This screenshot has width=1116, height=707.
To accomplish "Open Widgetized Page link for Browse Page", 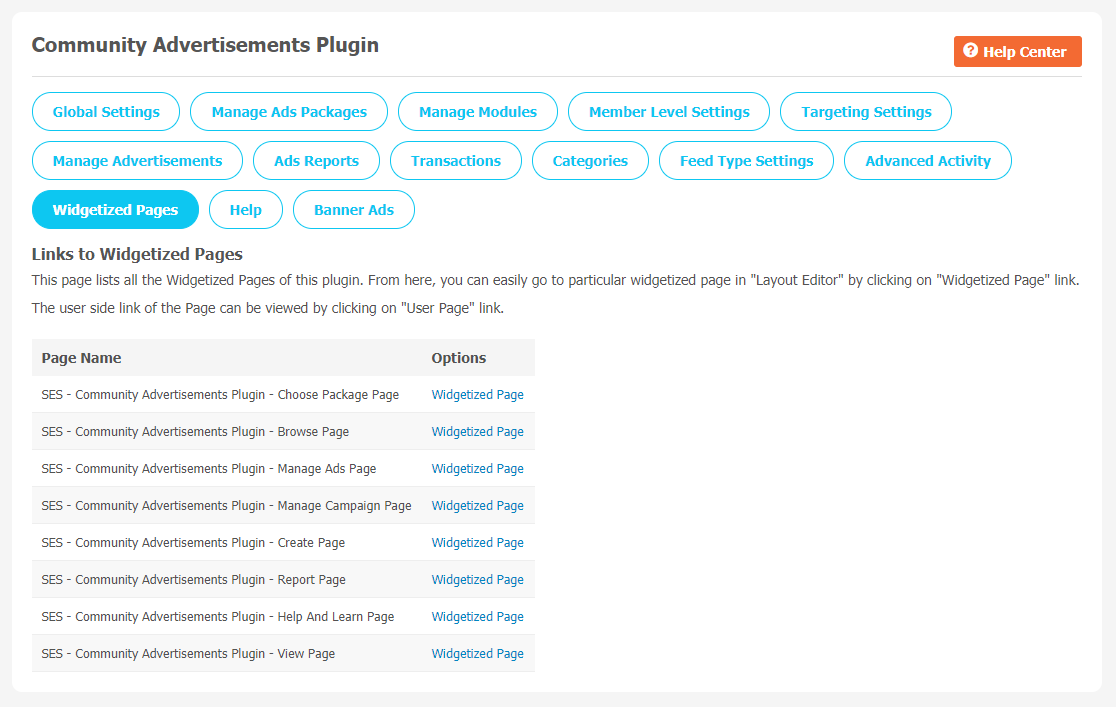I will coord(477,432).
